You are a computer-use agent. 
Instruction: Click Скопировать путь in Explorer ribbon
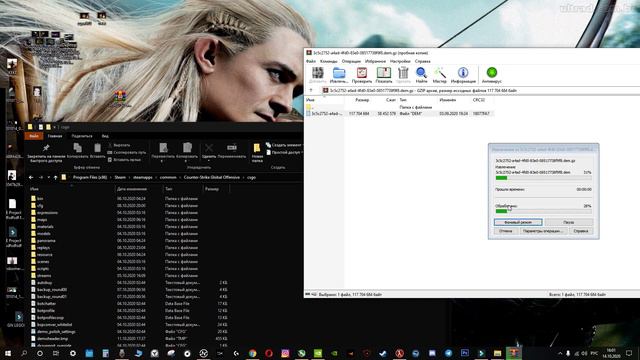coord(126,153)
